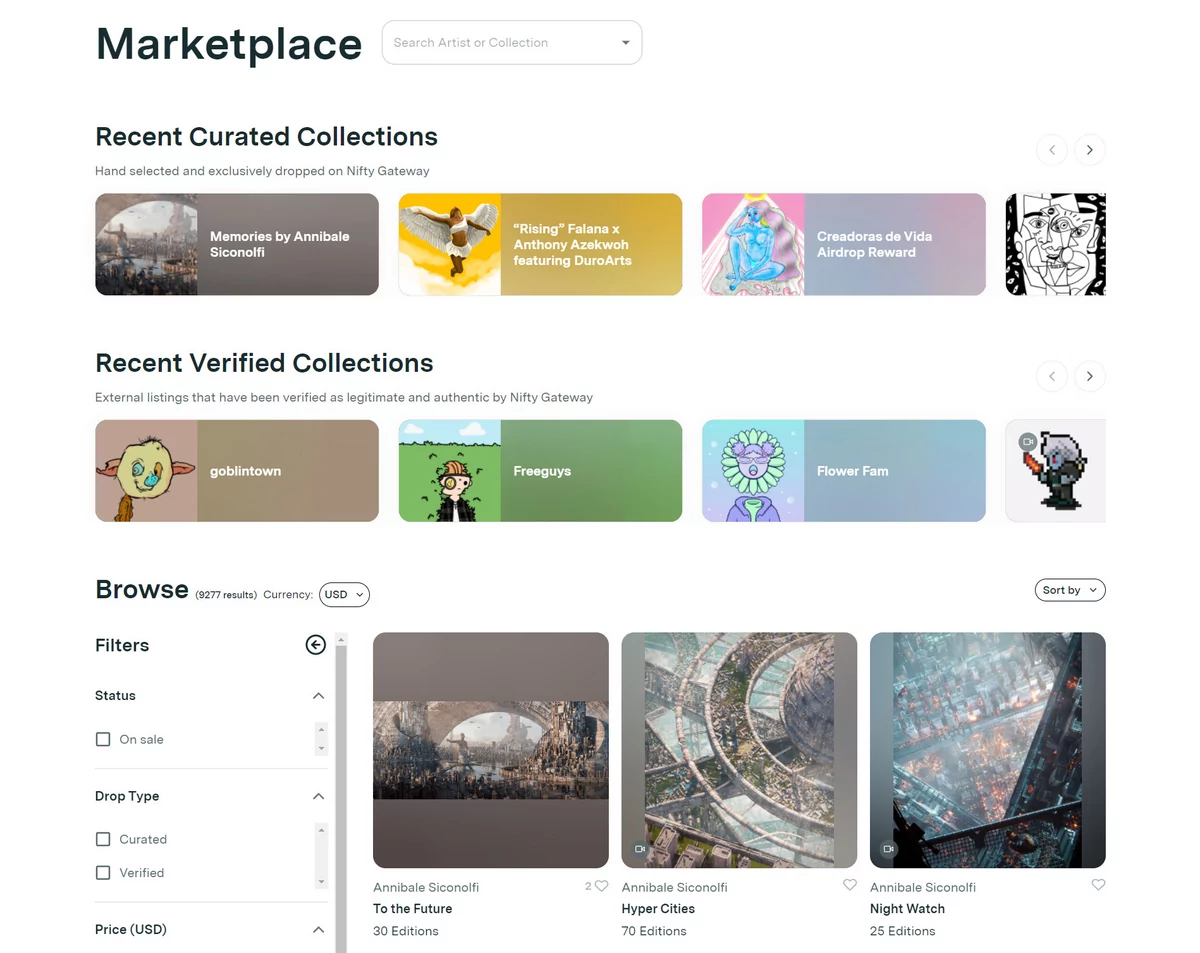
Task: Go to next Recent Curated Collections
Action: tap(1090, 150)
